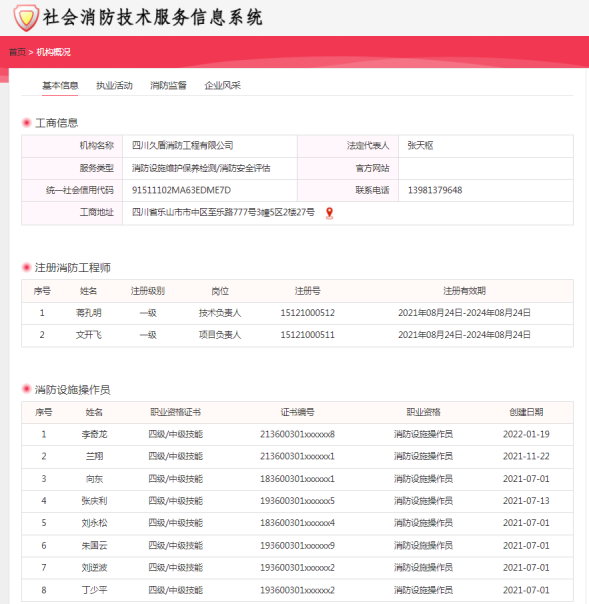Select certificate number 193600301xxxxxx9
The width and height of the screenshot is (589, 604).
(297, 545)
